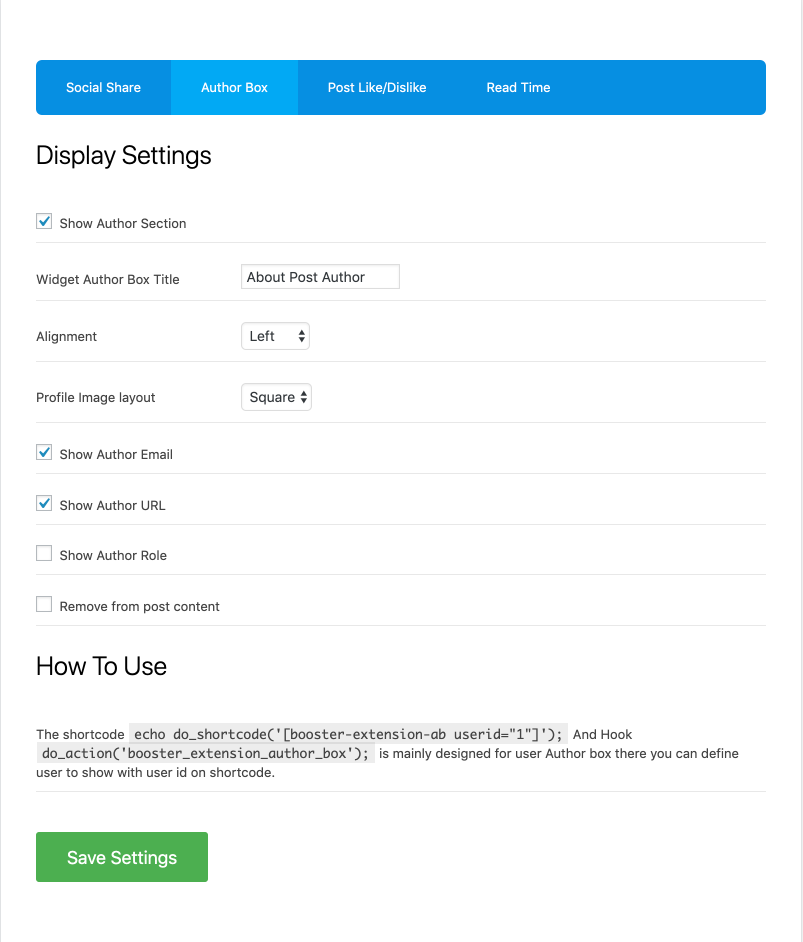Go to the Post Like/Dislike tab
Viewport: 803px width, 942px height.
[x=377, y=87]
